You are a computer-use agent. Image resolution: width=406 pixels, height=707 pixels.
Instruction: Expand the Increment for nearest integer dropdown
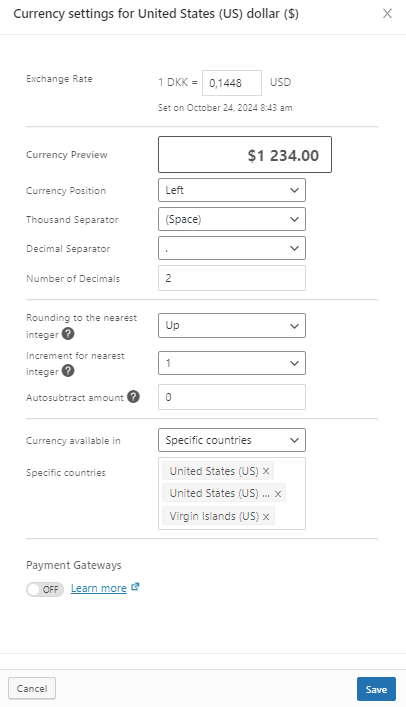232,363
